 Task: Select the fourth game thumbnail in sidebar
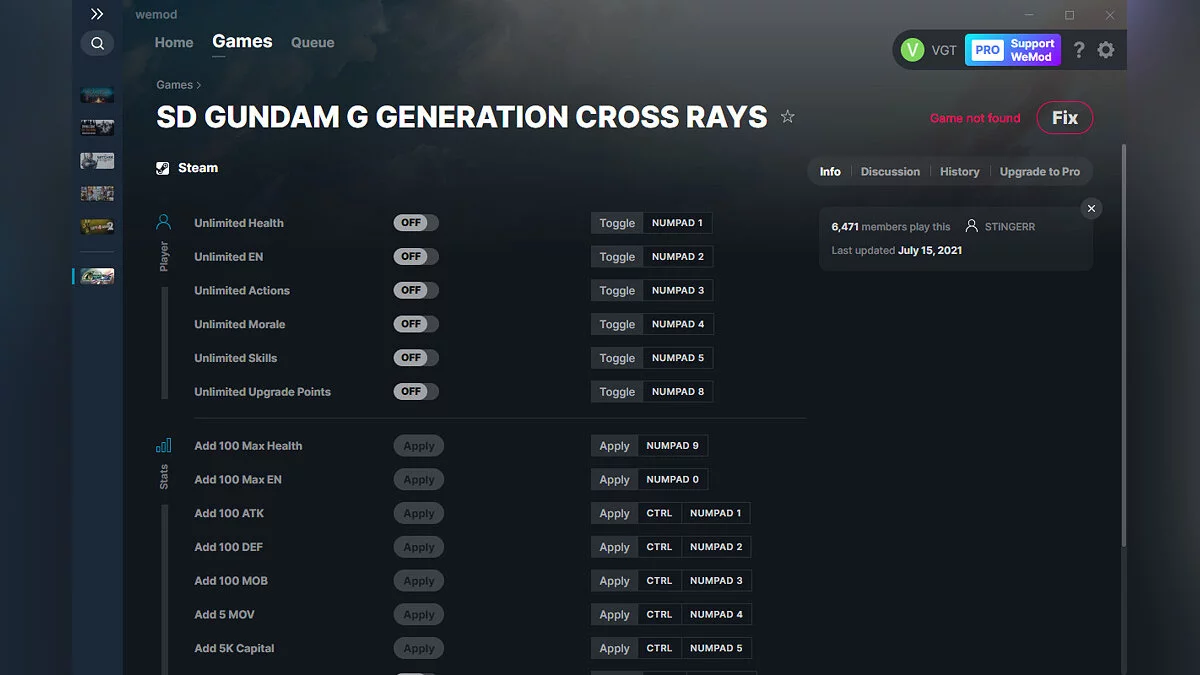coord(97,194)
